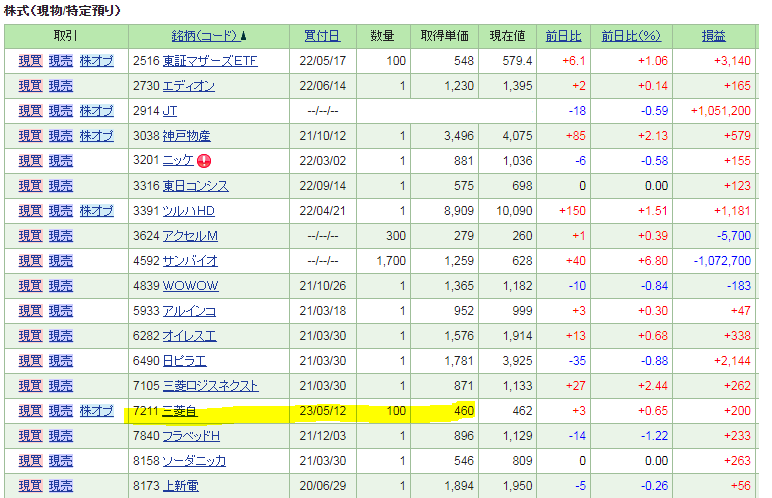The height and width of the screenshot is (498, 772).
Task: Open the 三菱自 stock link
Action: [x=180, y=411]
